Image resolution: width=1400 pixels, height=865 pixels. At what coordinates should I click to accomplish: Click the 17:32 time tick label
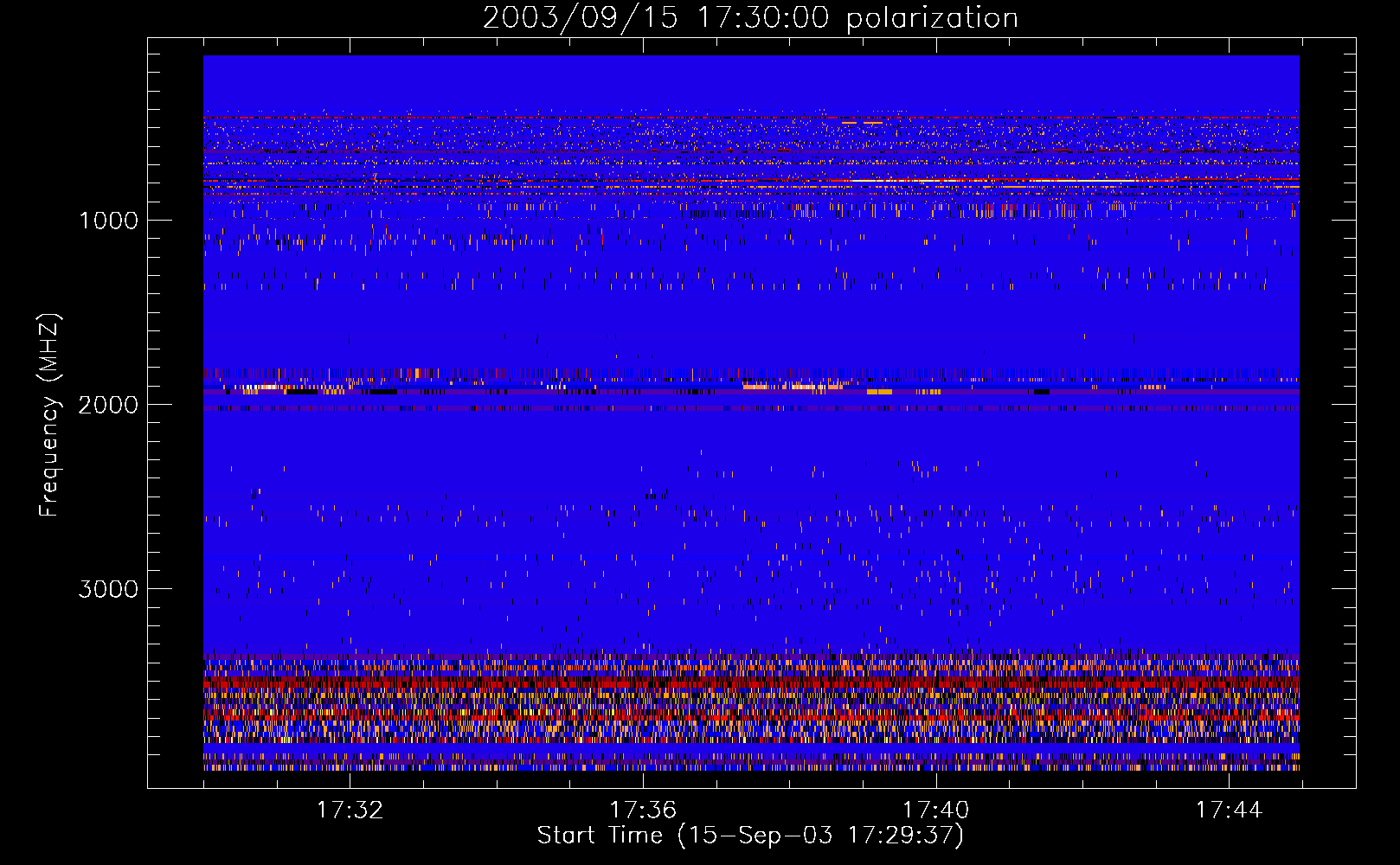(350, 811)
